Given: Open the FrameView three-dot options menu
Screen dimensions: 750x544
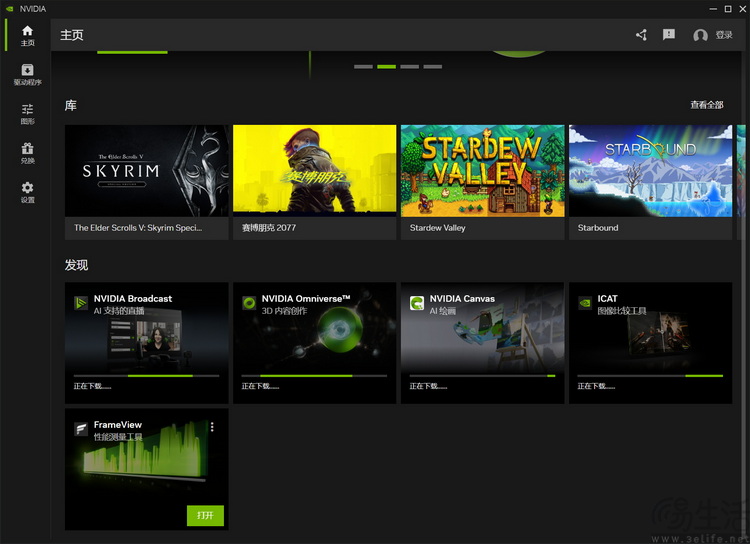Looking at the screenshot, I should [212, 427].
